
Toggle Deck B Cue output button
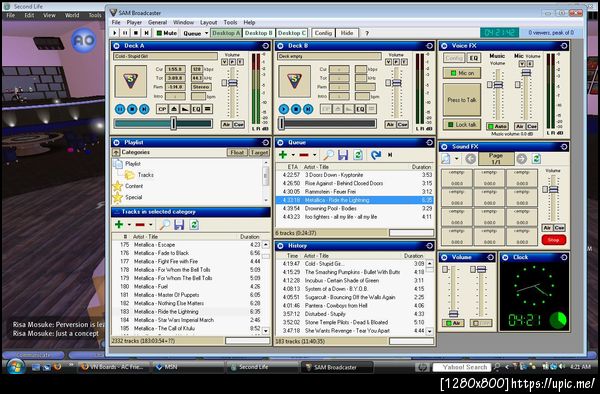click(x=403, y=125)
